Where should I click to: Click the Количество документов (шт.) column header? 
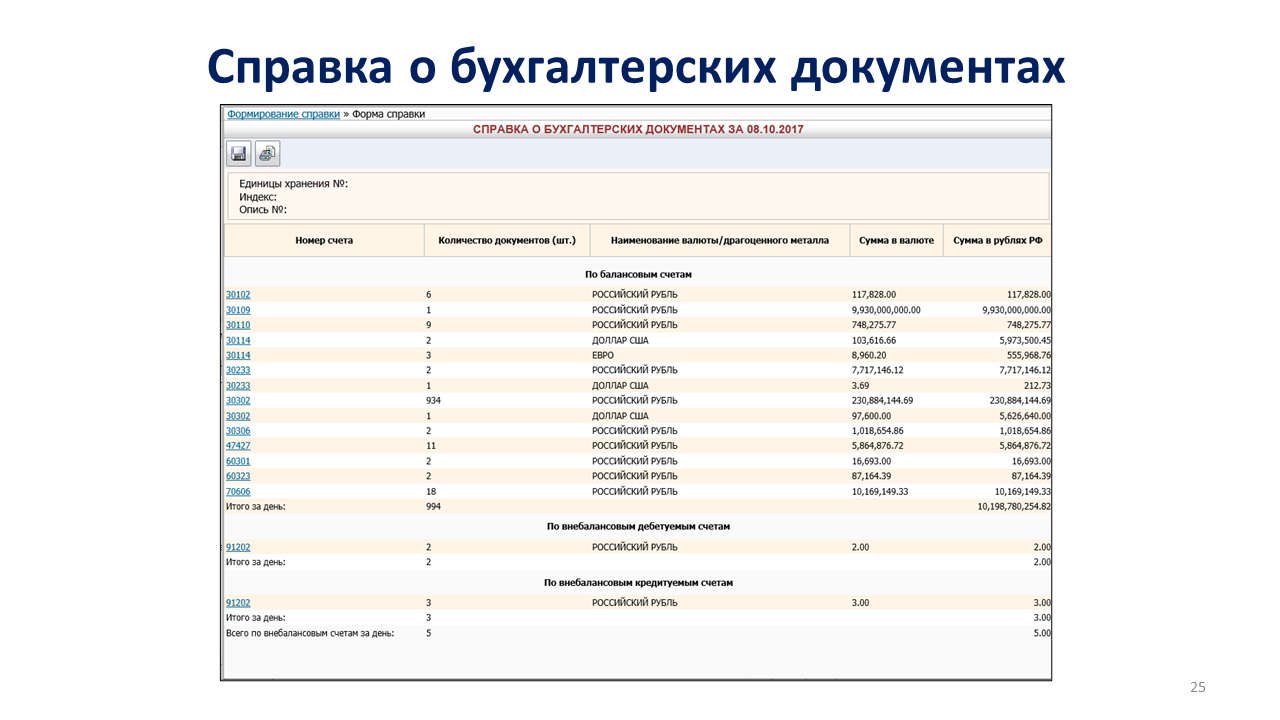(507, 240)
